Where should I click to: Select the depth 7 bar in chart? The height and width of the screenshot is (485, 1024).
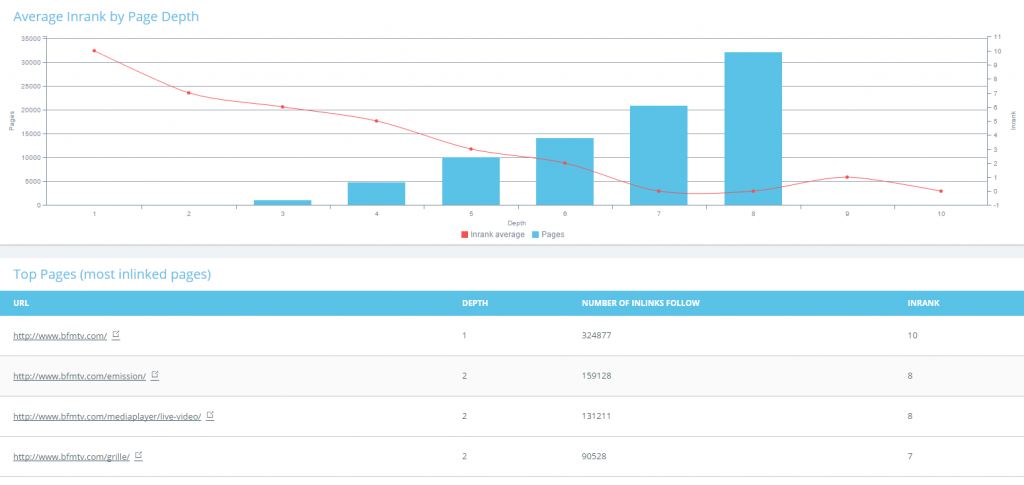(x=659, y=155)
